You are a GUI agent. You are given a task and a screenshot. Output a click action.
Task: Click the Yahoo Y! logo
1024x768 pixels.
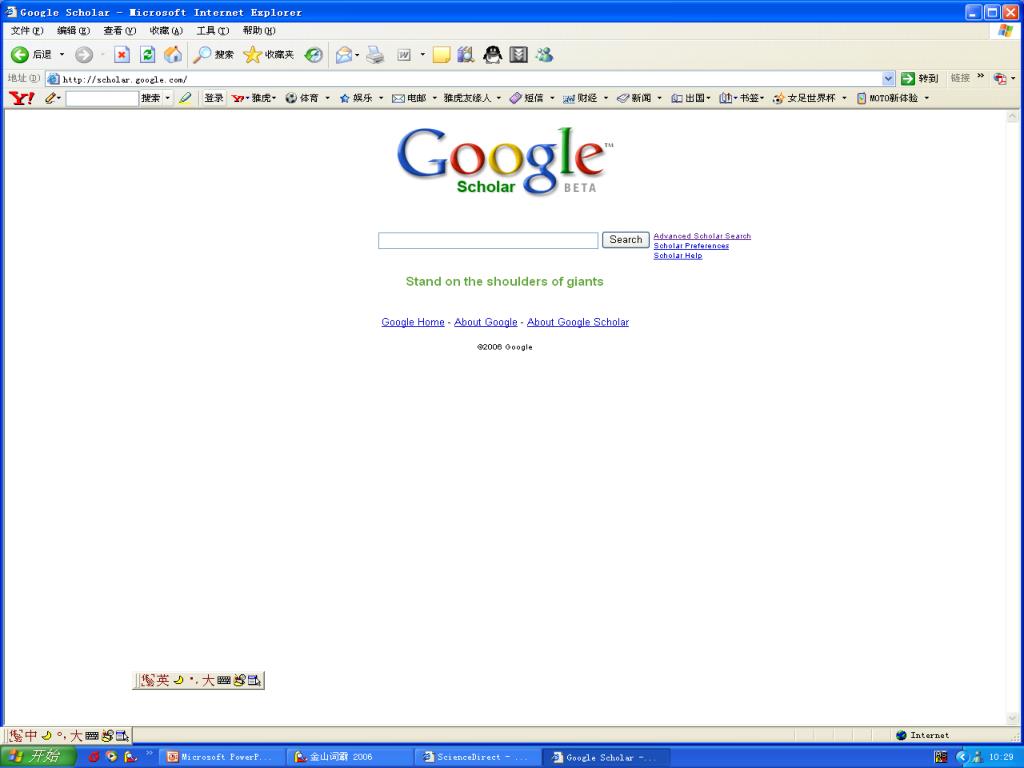pos(22,98)
